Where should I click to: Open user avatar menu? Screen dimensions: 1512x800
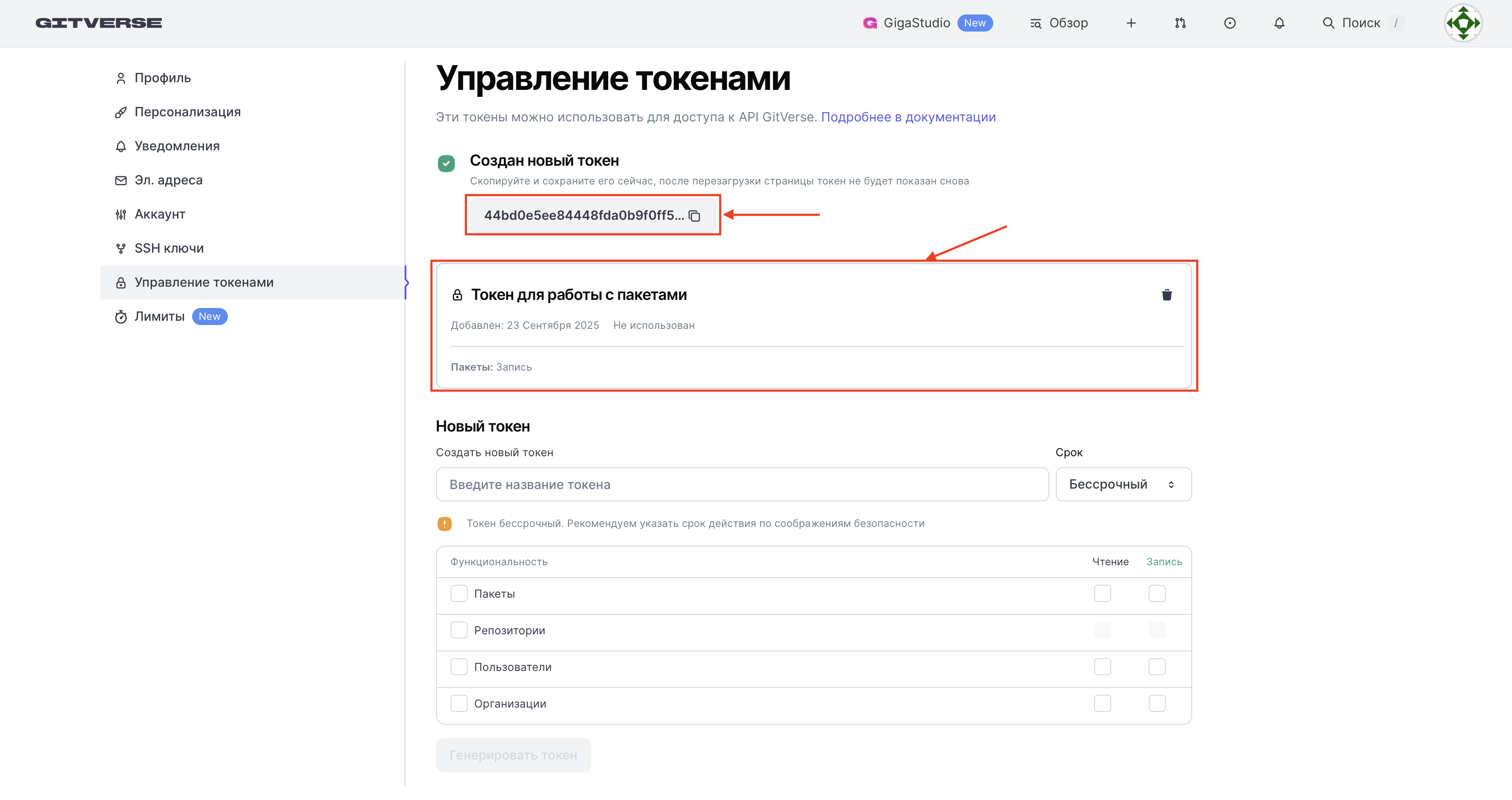pyautogui.click(x=1463, y=23)
